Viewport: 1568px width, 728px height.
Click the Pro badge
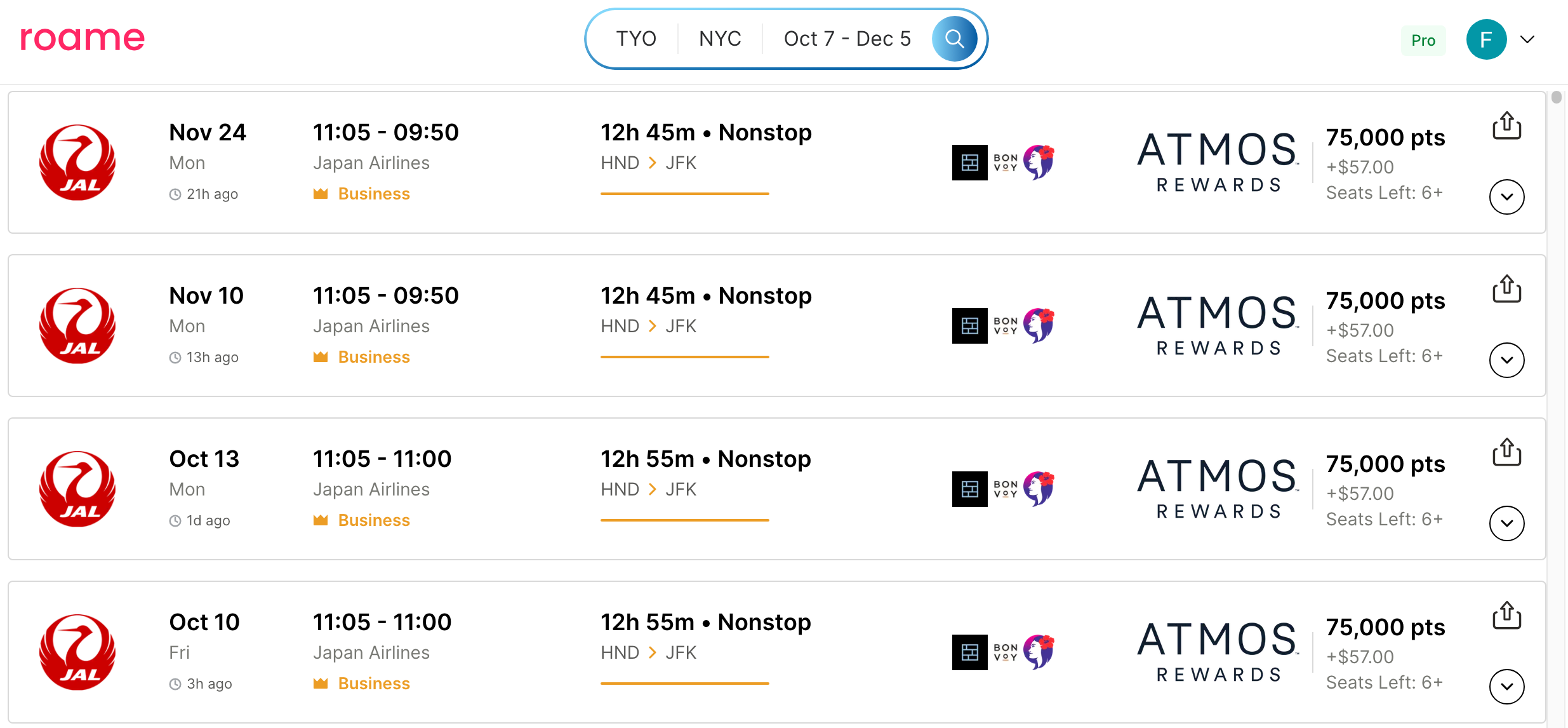click(x=1423, y=40)
